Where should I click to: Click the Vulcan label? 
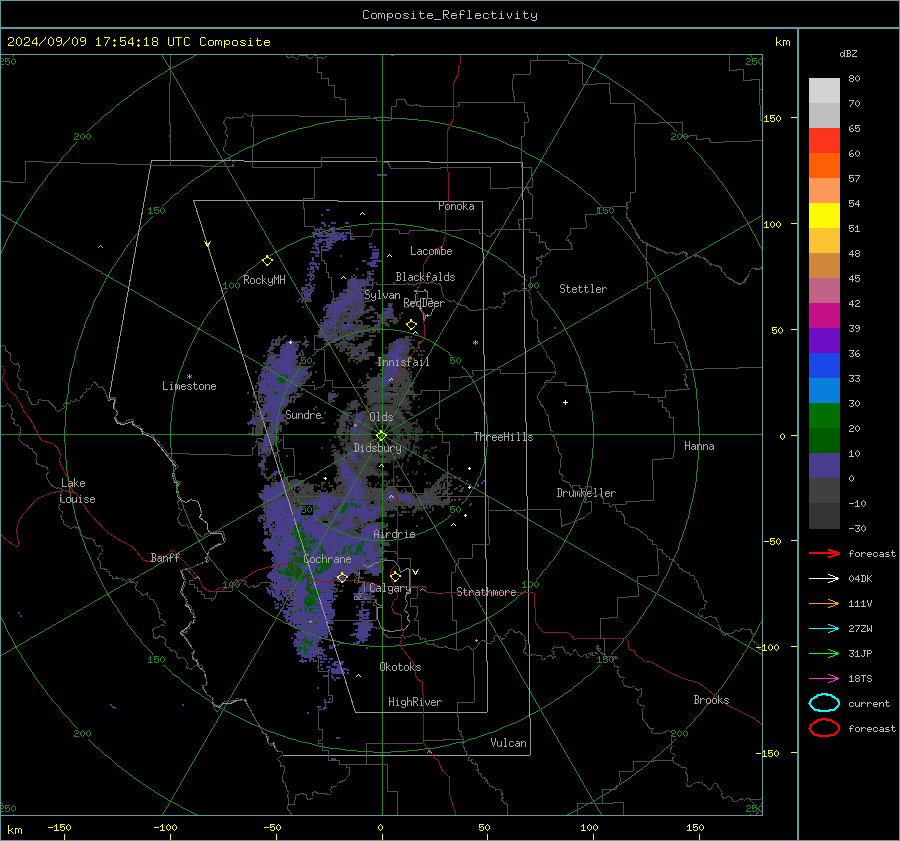pyautogui.click(x=508, y=743)
